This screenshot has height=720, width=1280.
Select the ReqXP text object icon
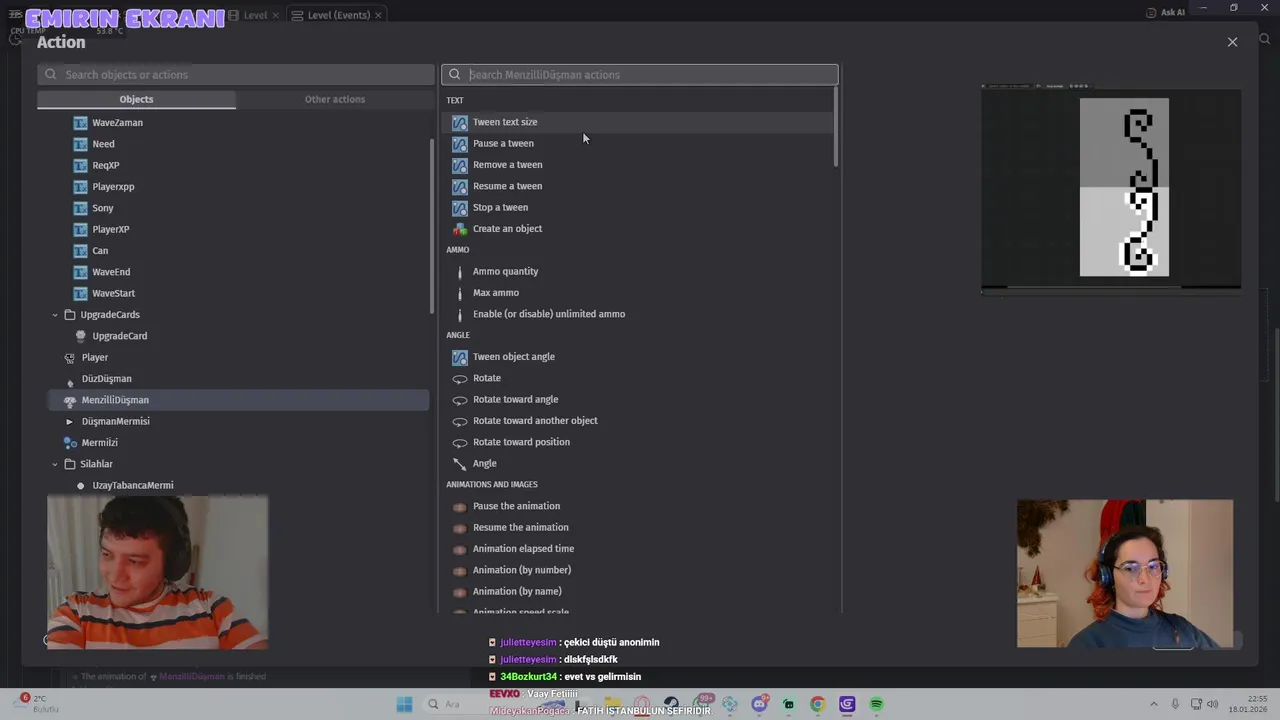pos(81,165)
